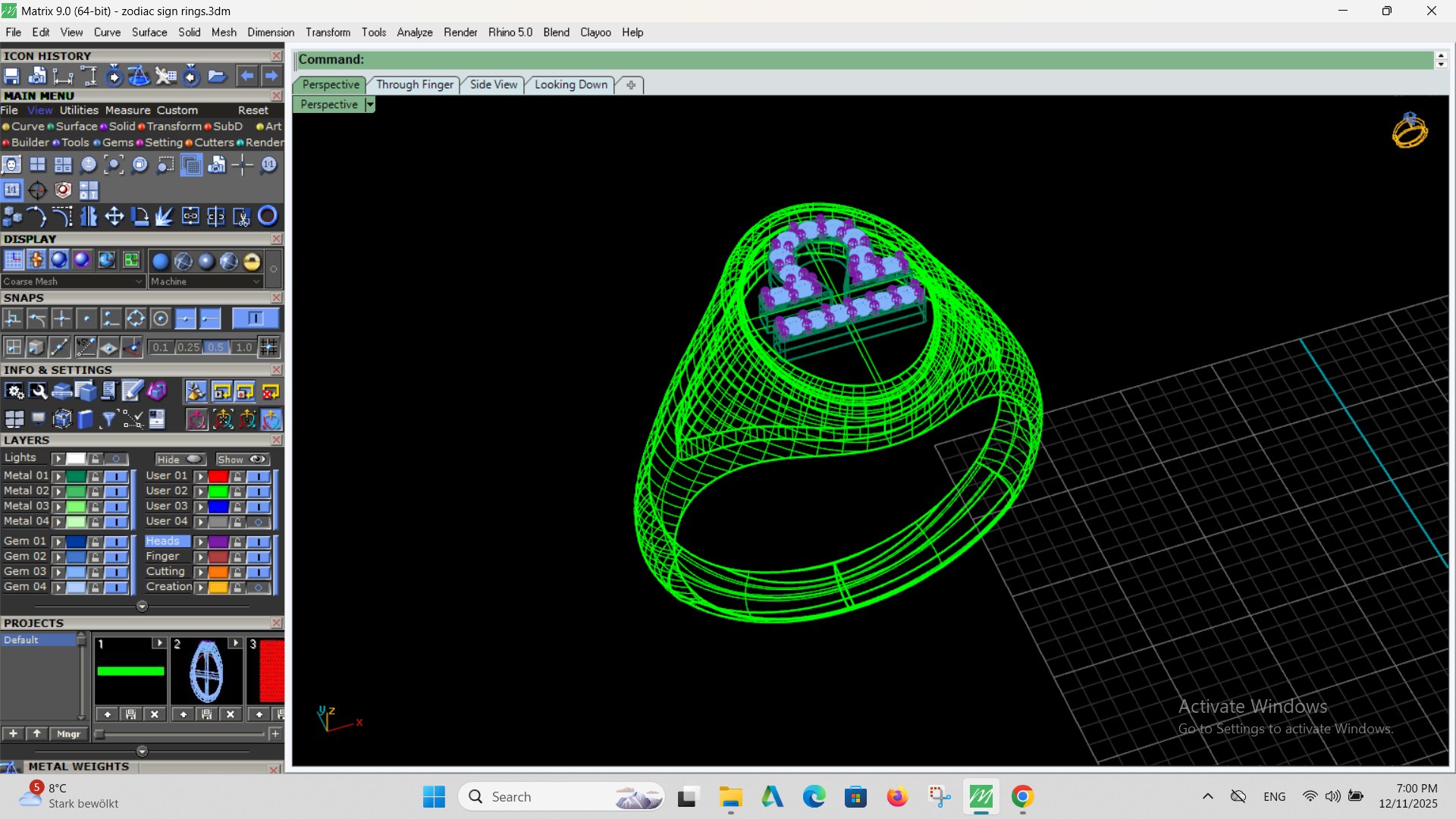The height and width of the screenshot is (819, 1456).
Task: Click the Mngr button in Projects
Action: (69, 734)
